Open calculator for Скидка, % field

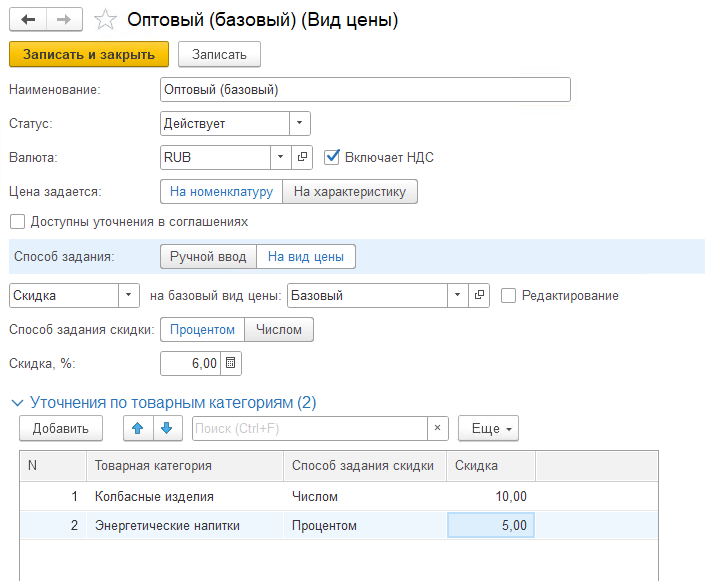(230, 363)
